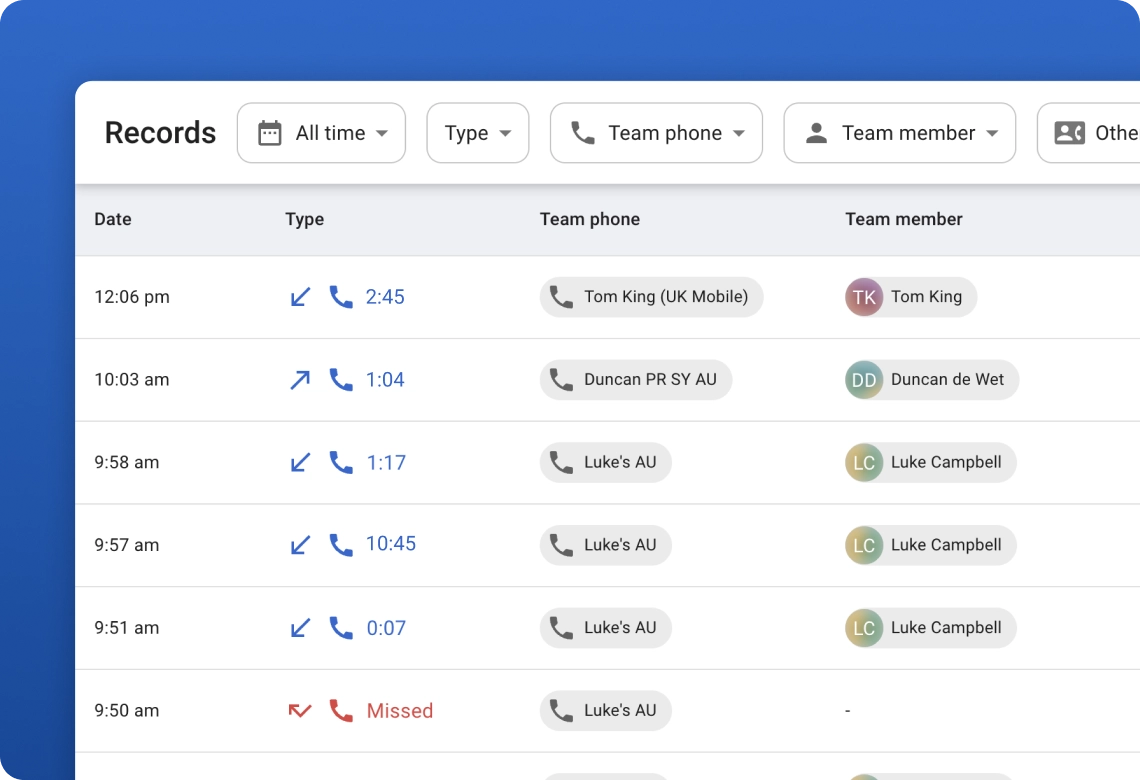
Task: Open the Team member filter dropdown
Action: point(899,133)
